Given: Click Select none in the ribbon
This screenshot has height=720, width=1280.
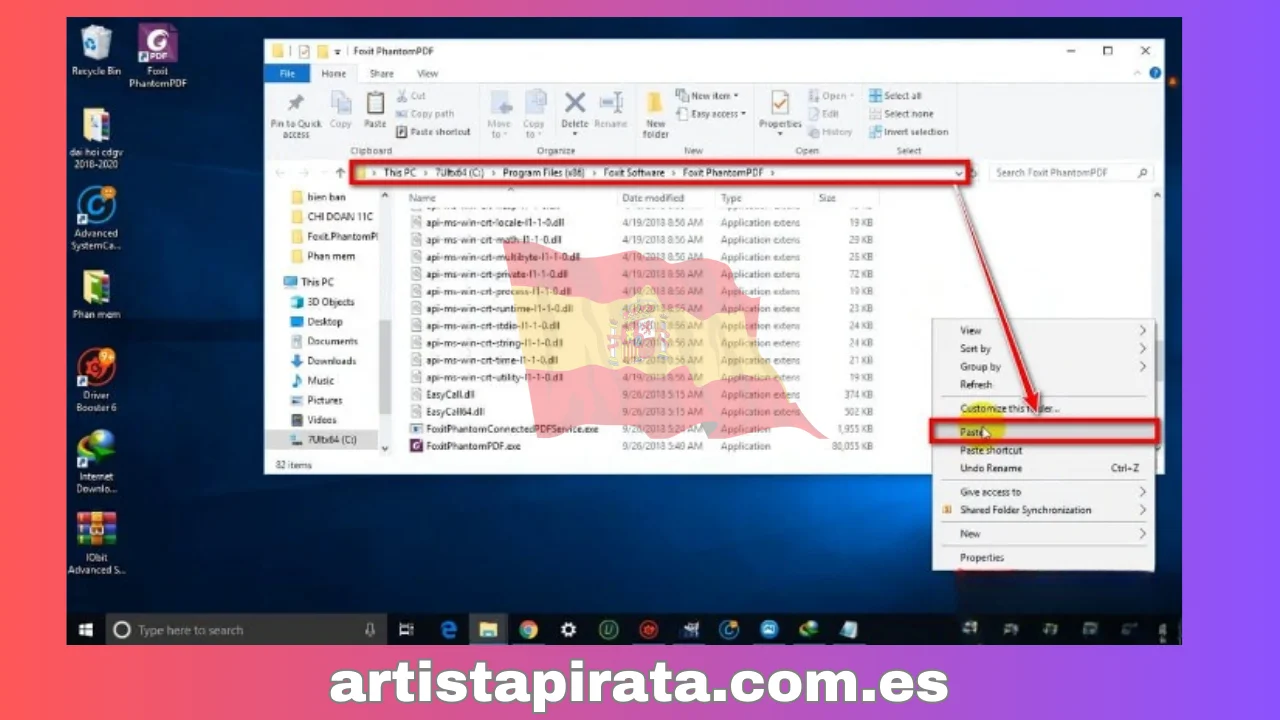Looking at the screenshot, I should (x=900, y=114).
